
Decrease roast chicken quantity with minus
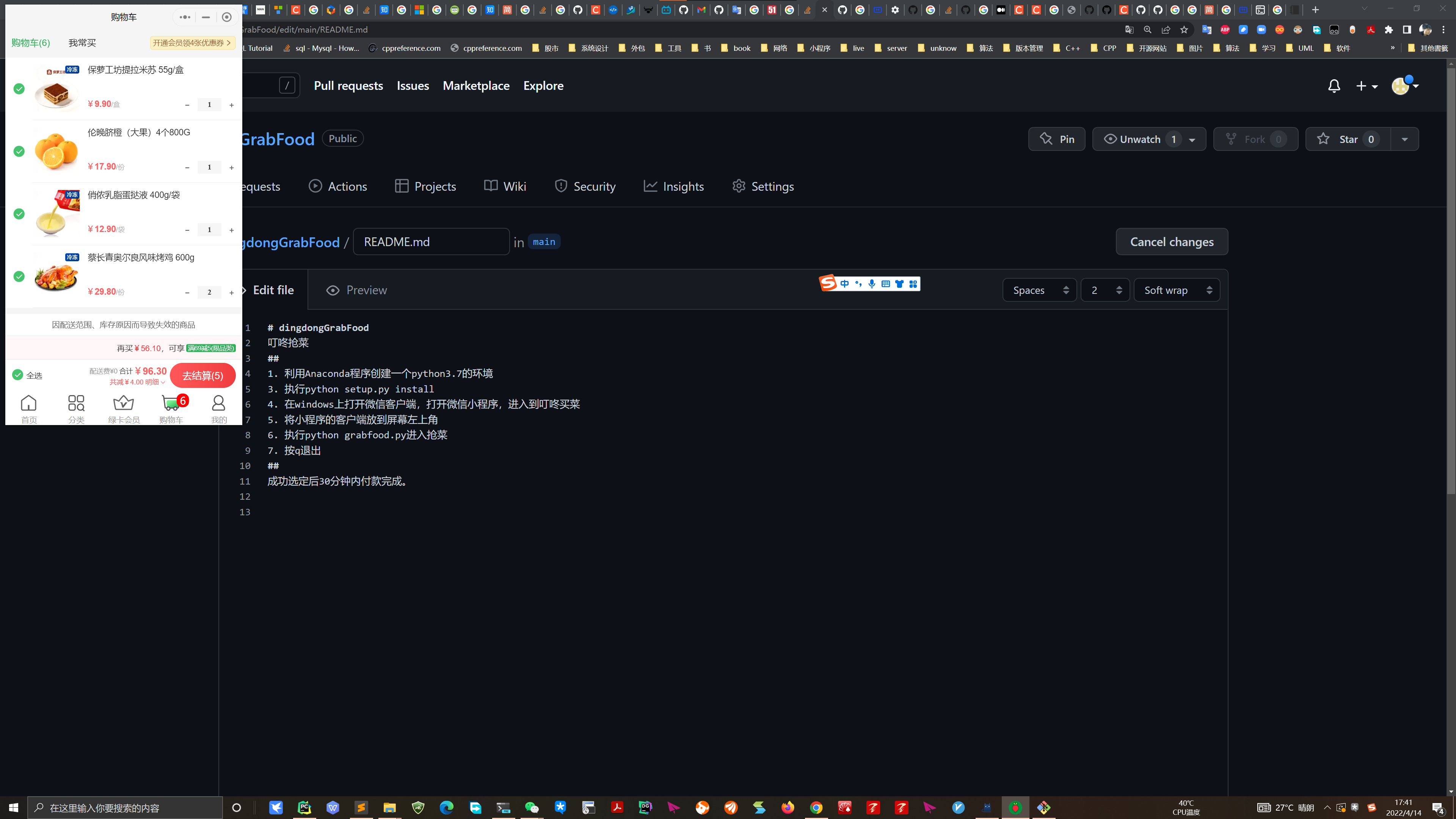click(x=187, y=293)
